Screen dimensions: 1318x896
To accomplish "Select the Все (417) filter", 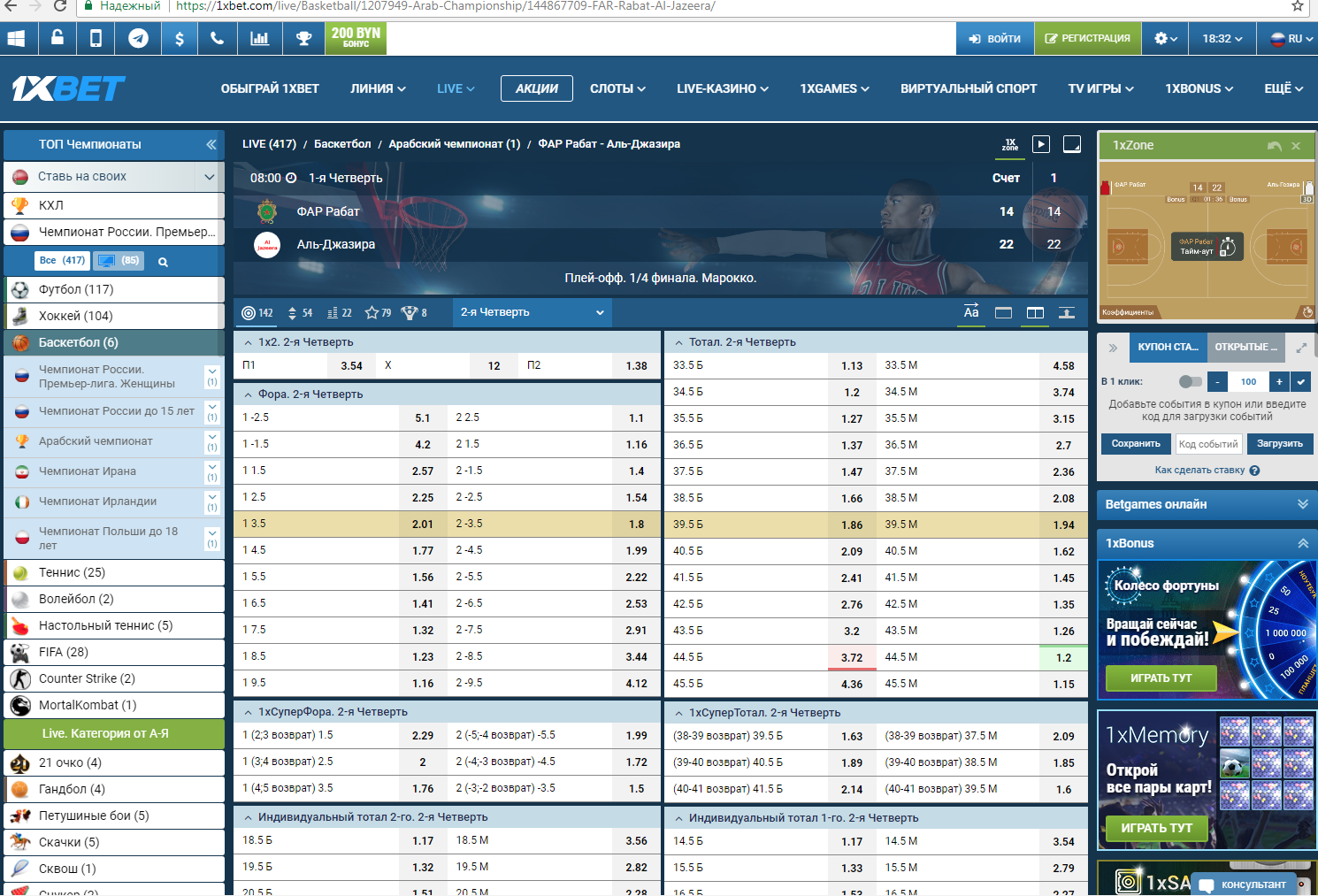I will point(62,261).
